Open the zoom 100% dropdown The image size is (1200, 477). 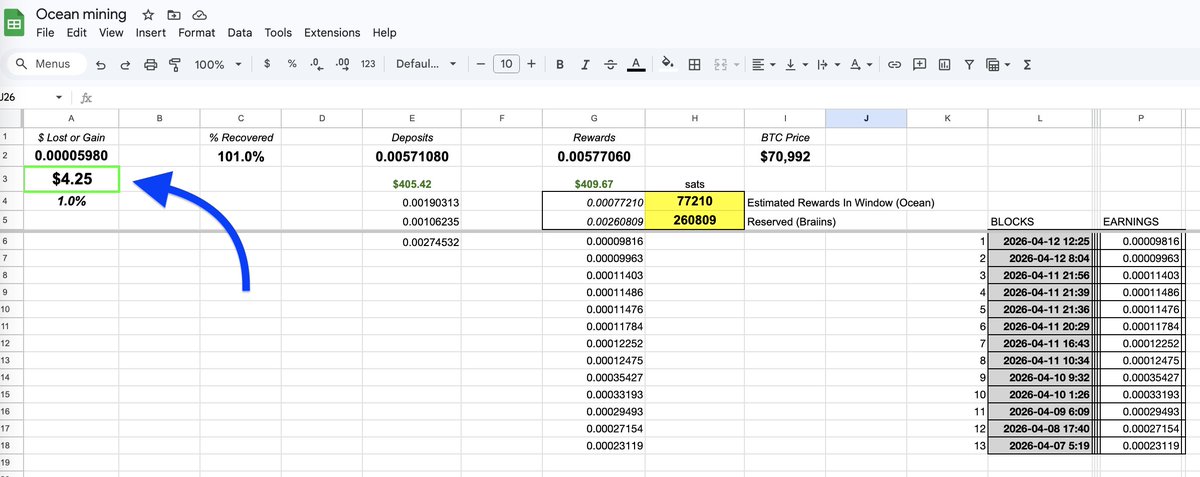pos(217,64)
